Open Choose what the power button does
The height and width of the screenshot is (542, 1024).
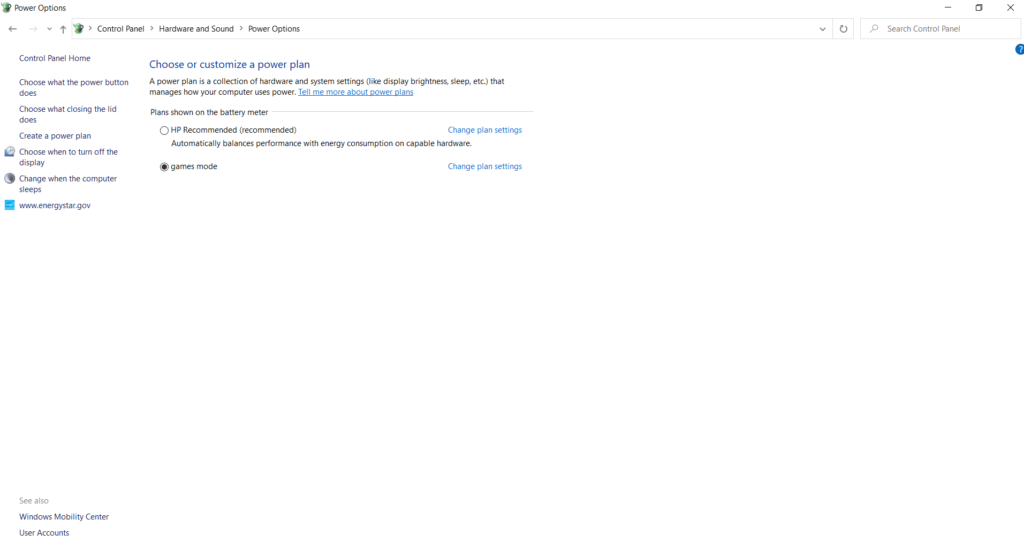pos(74,88)
